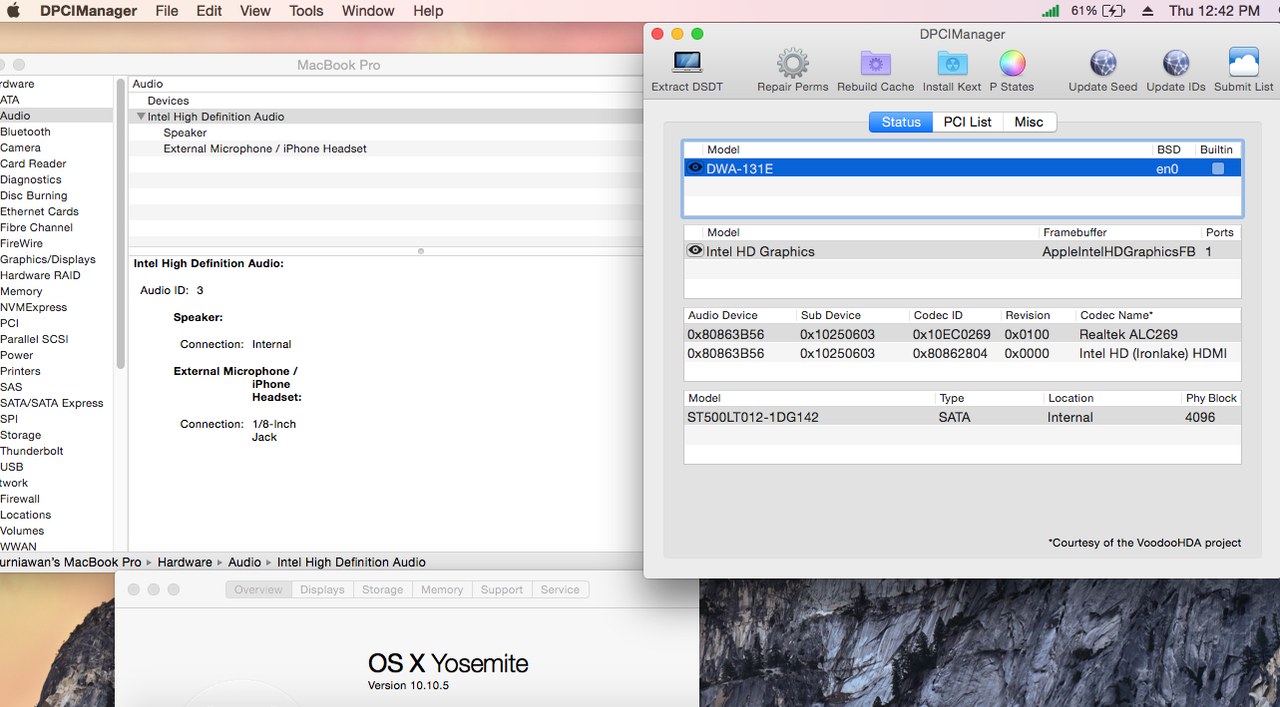Click the battery status icon in menu bar
The width and height of the screenshot is (1280, 707).
pyautogui.click(x=1114, y=11)
